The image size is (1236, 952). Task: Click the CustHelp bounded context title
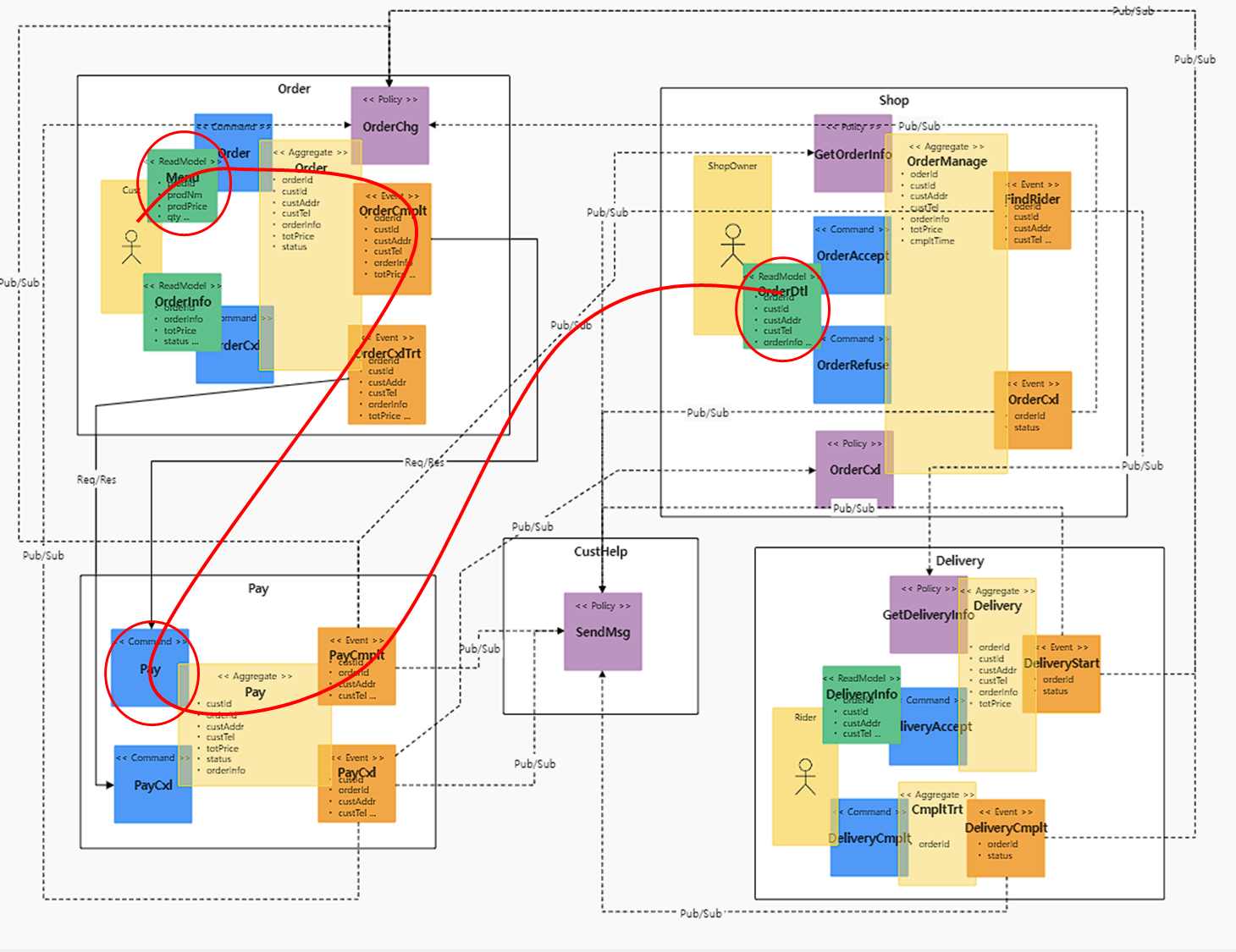pyautogui.click(x=600, y=552)
